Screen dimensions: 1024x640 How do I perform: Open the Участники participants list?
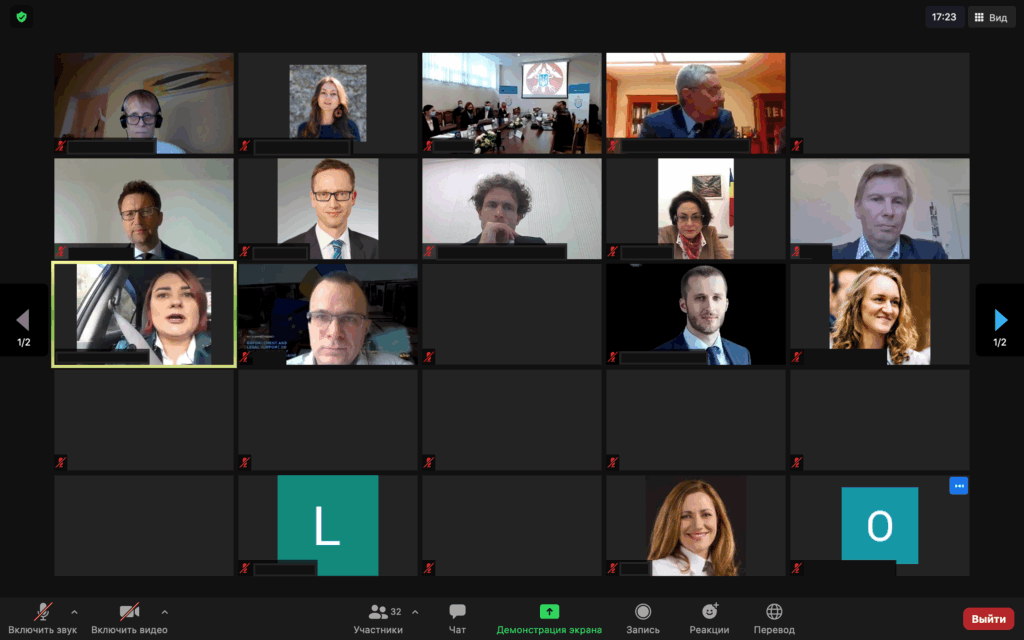tap(379, 618)
